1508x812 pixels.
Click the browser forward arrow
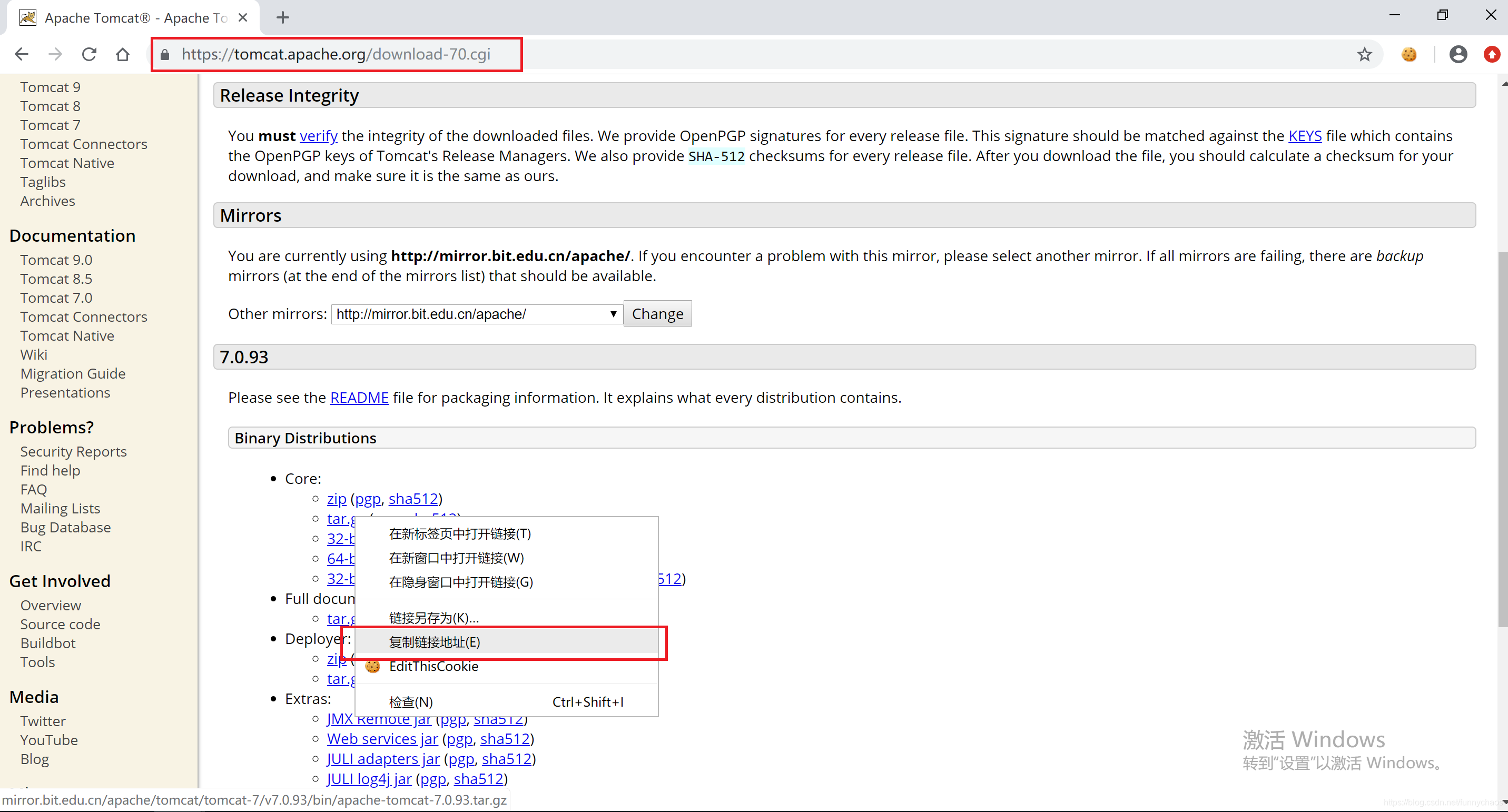point(56,54)
